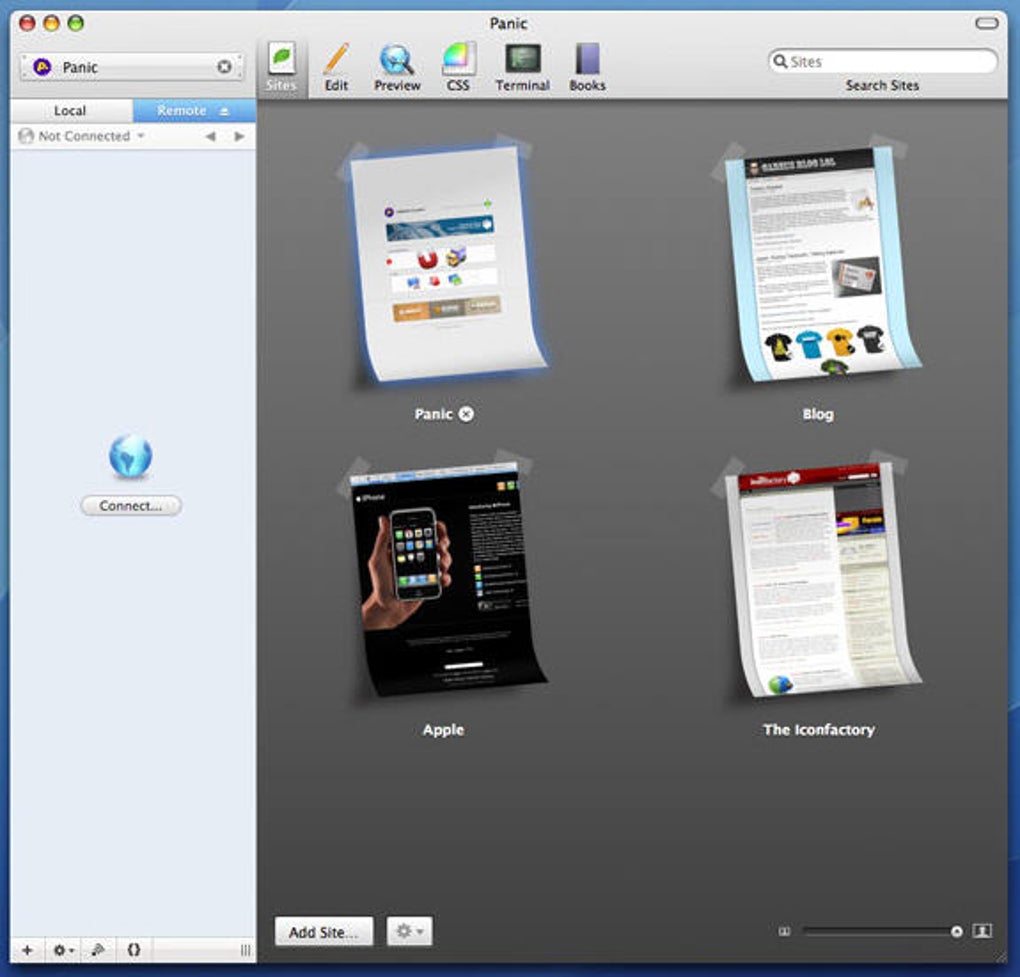The width and height of the screenshot is (1020, 977).
Task: Click the curly braces icon in sidebar footer
Action: click(x=133, y=950)
